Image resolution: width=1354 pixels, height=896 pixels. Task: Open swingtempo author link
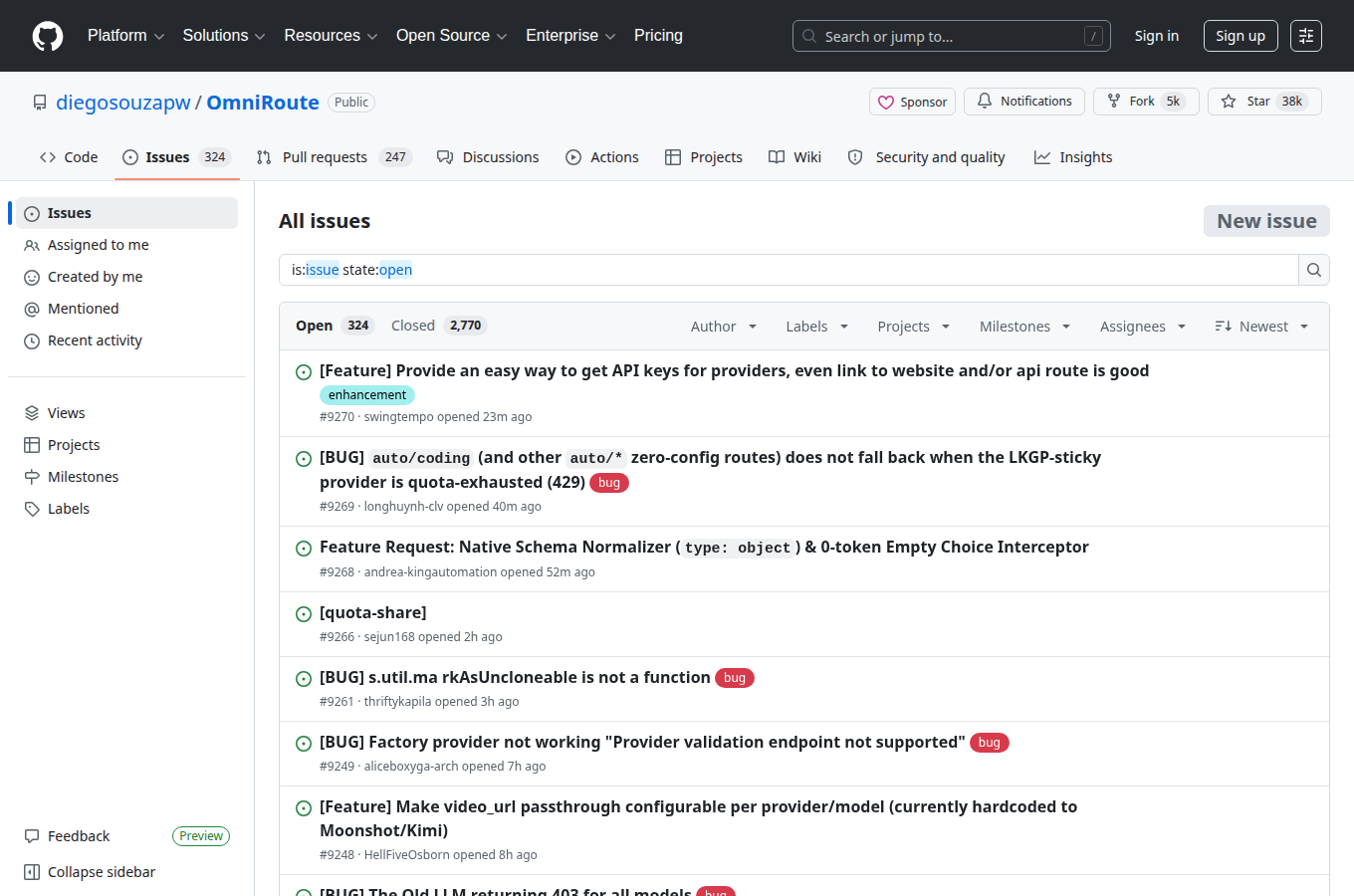point(399,417)
